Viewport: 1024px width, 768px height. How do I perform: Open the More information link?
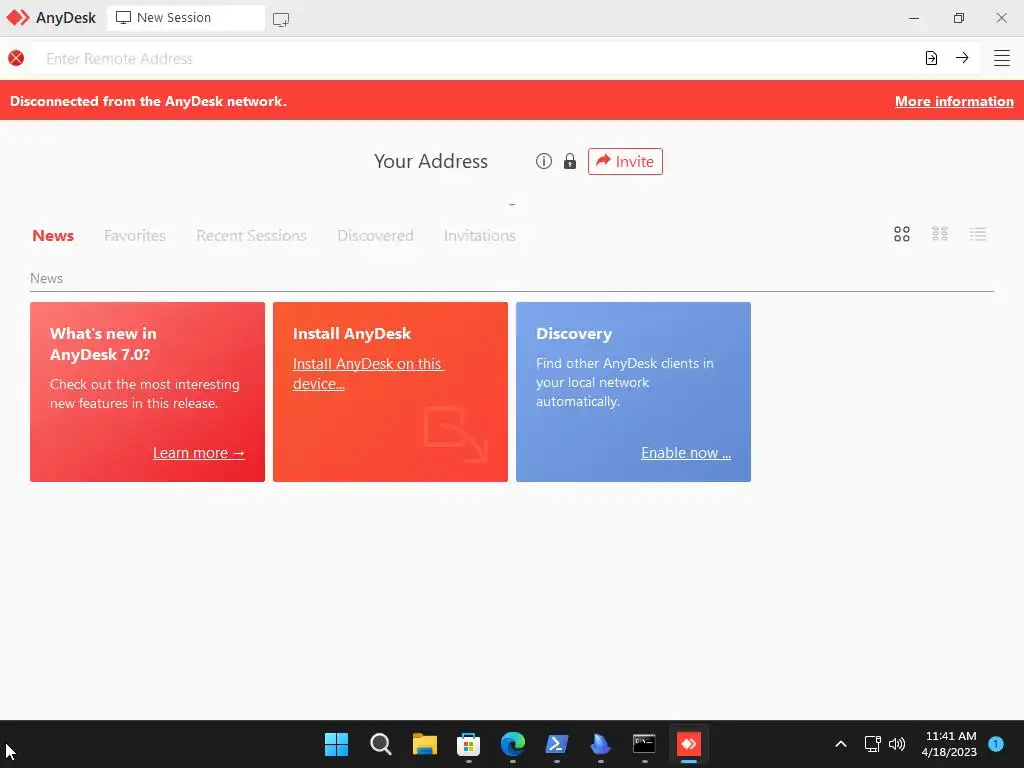click(x=954, y=101)
